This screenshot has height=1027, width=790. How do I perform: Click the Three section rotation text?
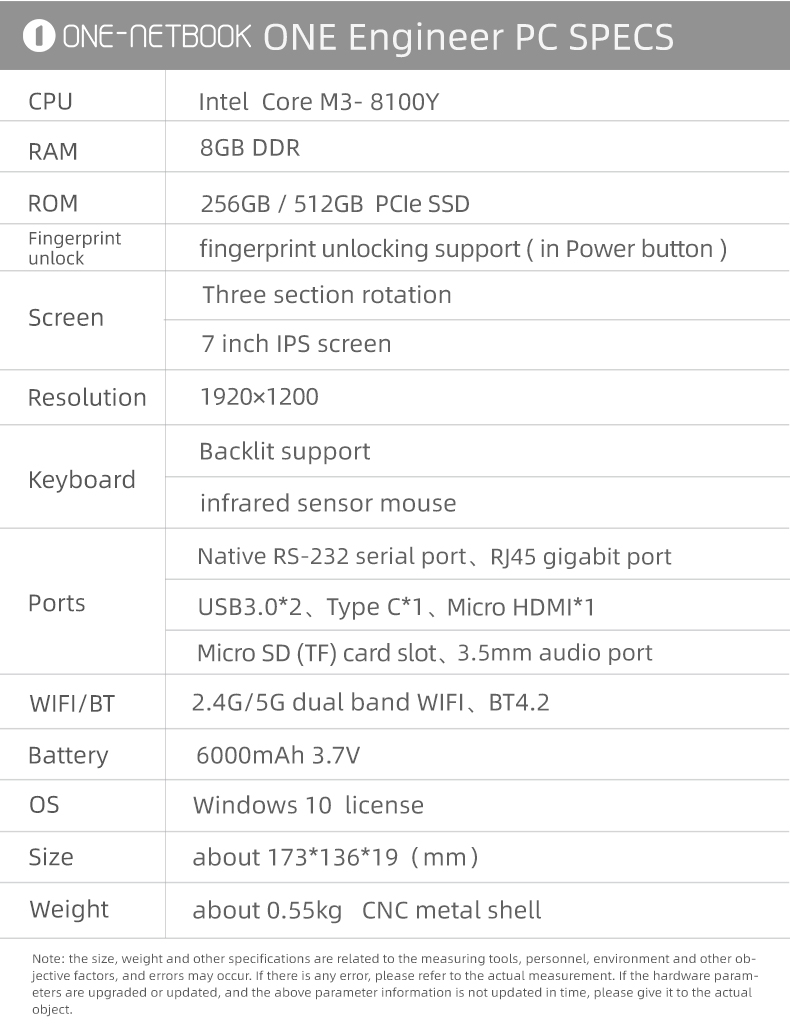(326, 295)
